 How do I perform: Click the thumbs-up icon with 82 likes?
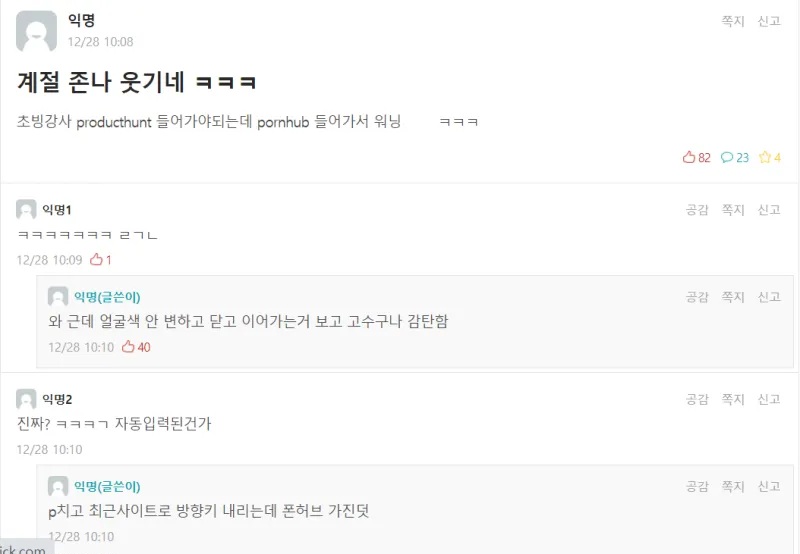[x=688, y=157]
